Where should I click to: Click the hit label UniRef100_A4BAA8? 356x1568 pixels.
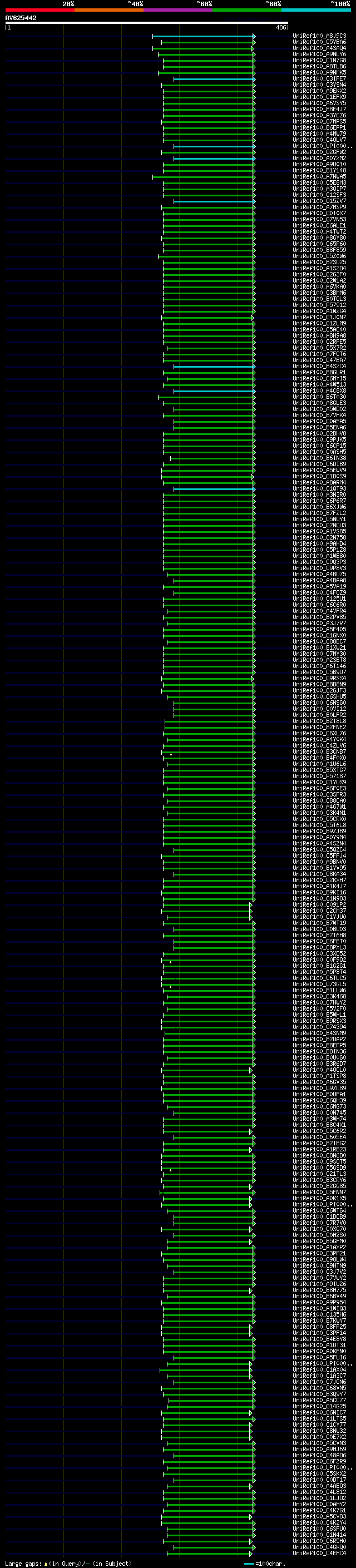pos(319,580)
